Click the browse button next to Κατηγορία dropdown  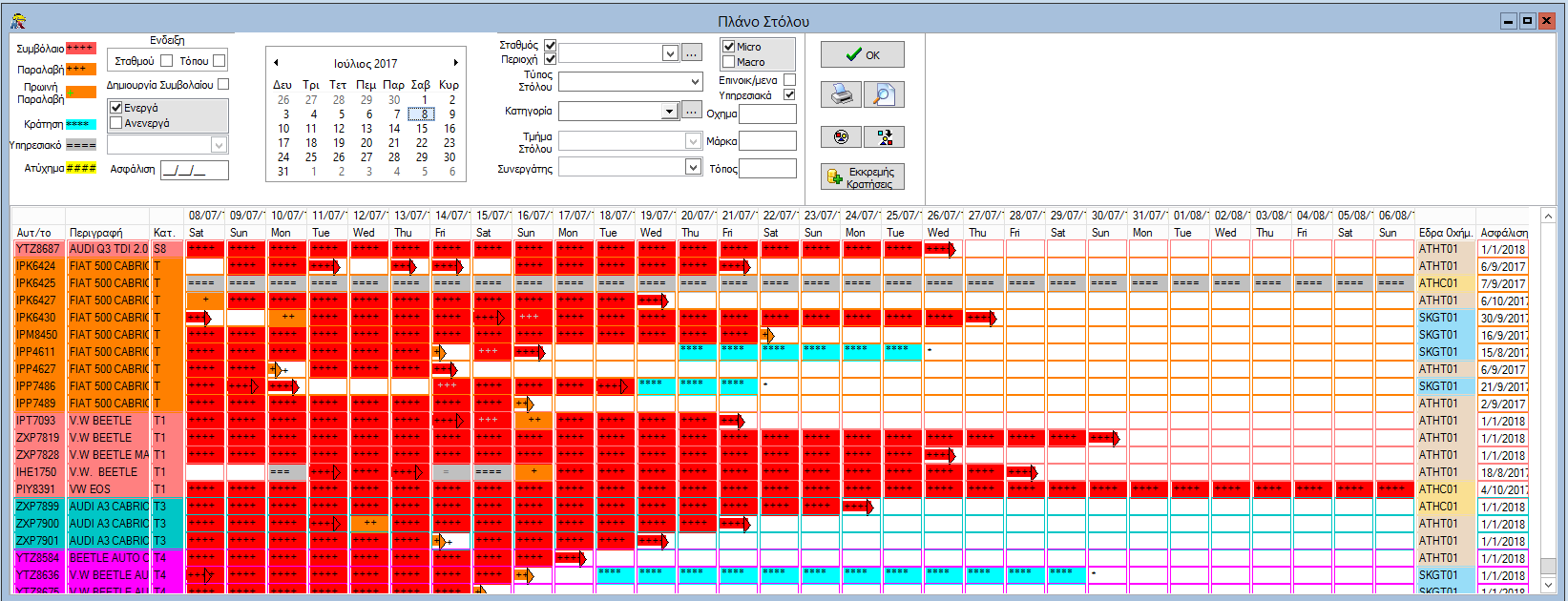pos(692,112)
